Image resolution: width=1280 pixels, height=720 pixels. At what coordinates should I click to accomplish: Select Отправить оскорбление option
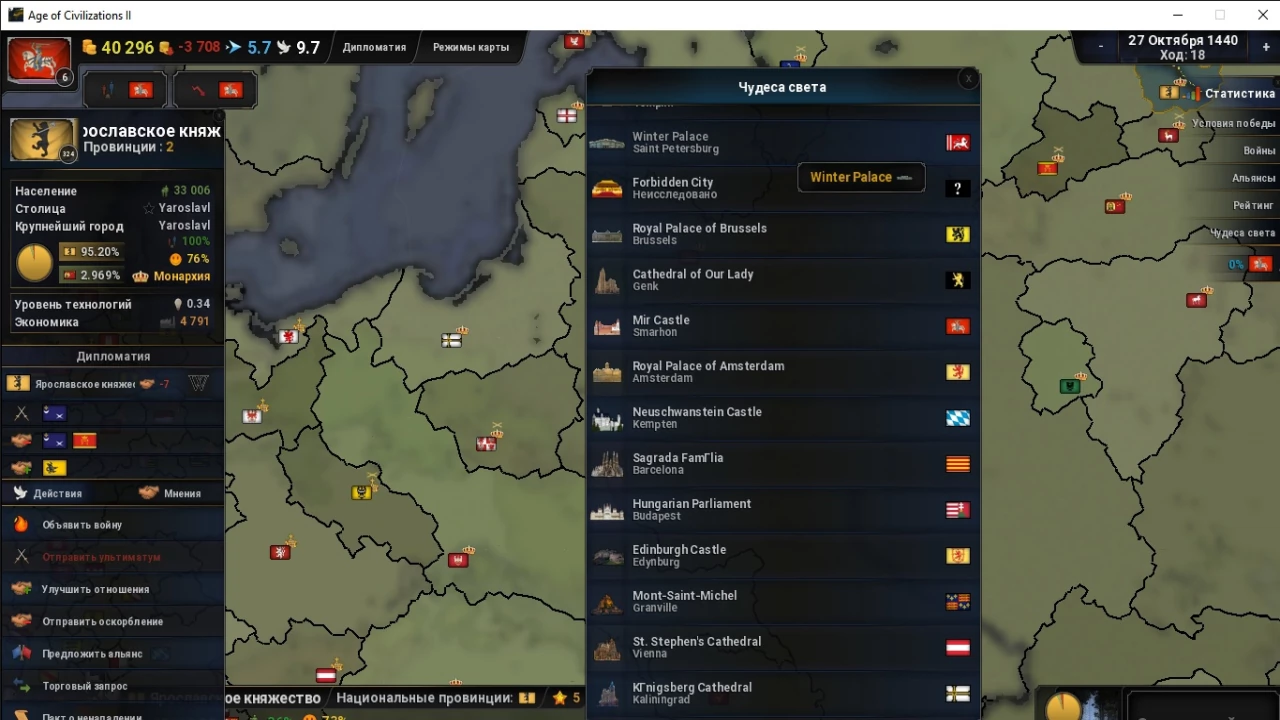coord(102,621)
